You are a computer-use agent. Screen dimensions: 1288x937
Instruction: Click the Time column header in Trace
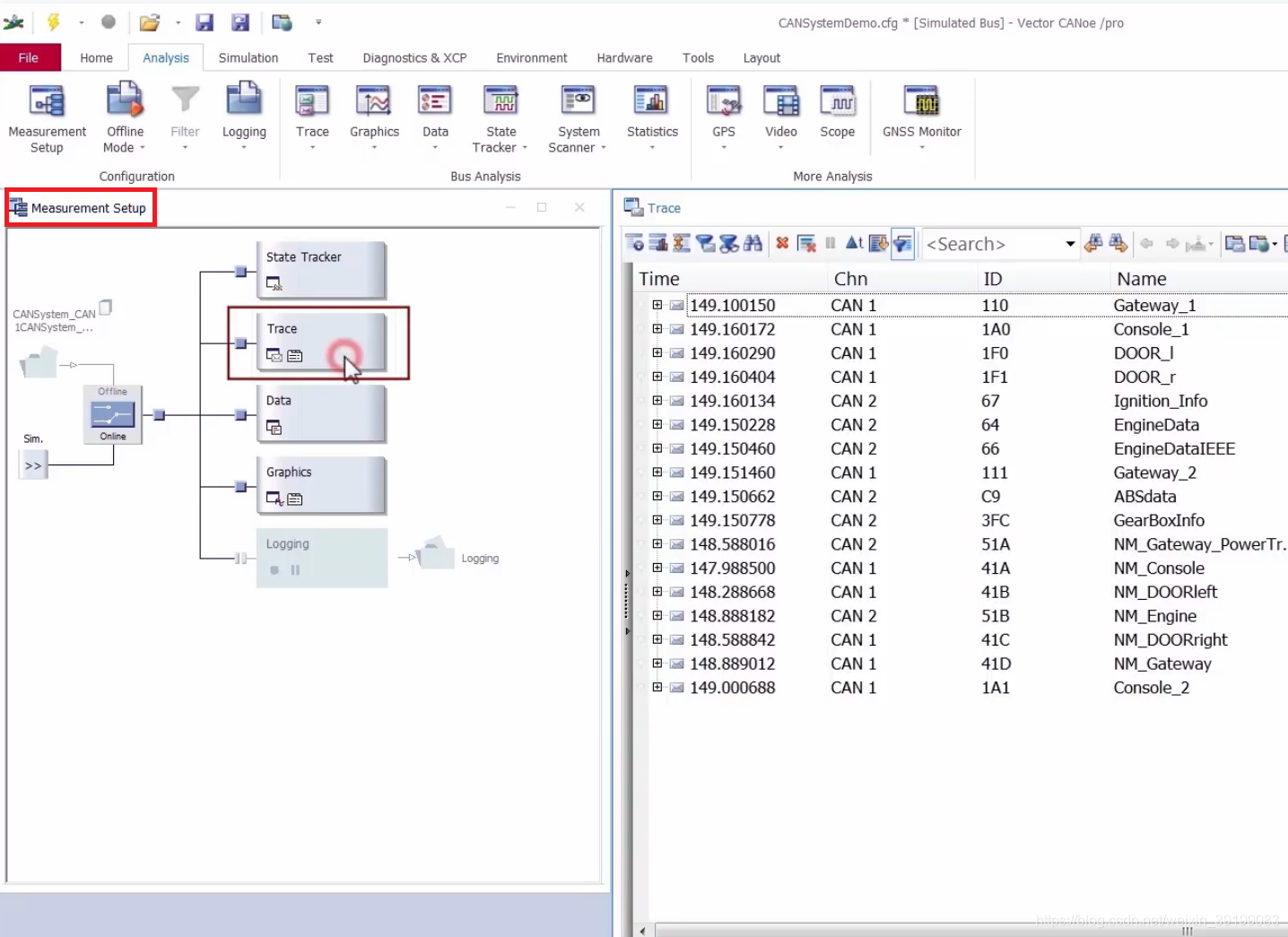coord(730,279)
